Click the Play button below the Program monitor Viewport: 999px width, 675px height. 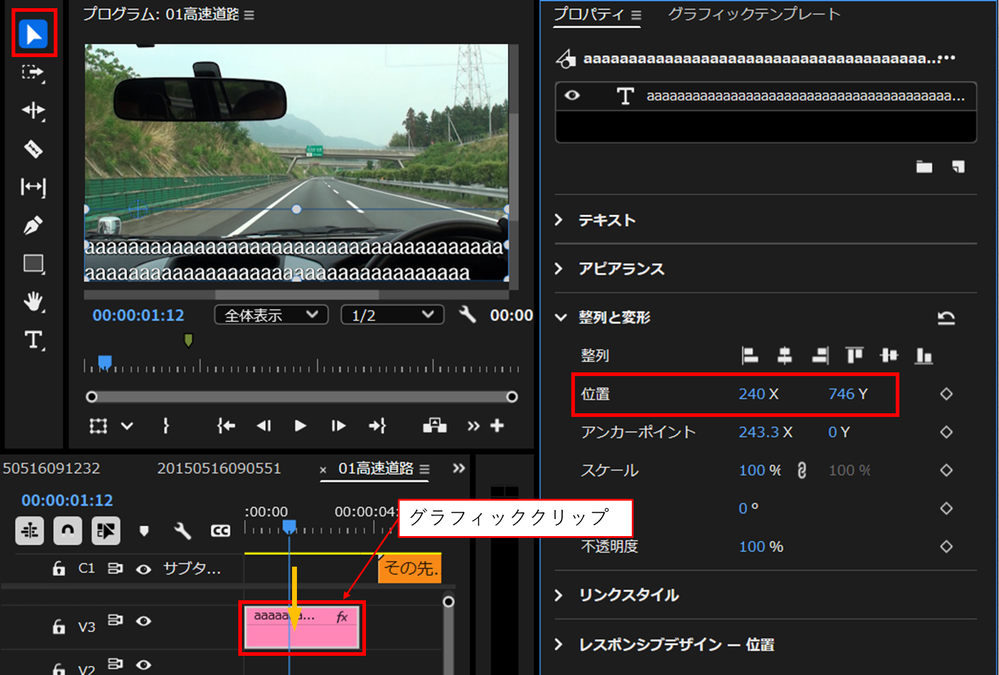coord(299,425)
